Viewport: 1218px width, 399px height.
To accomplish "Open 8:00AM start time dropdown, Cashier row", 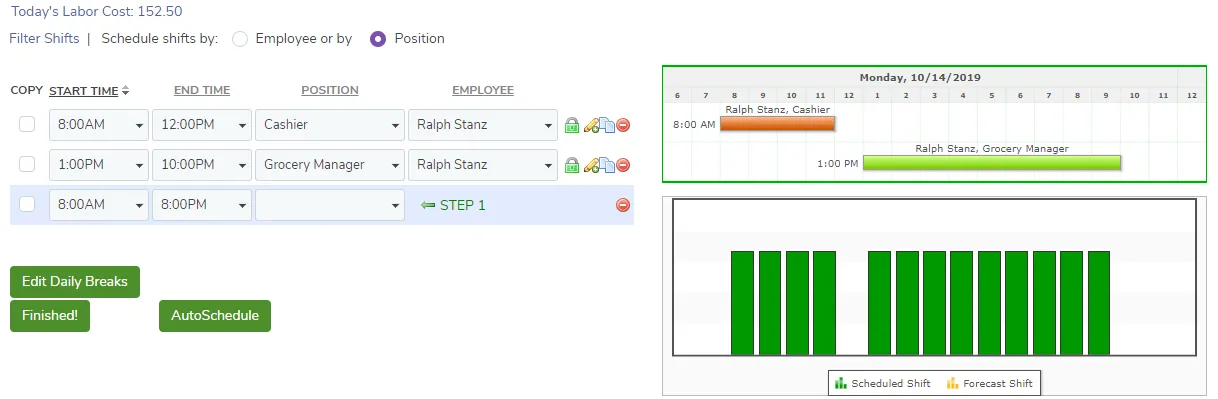I will (99, 125).
